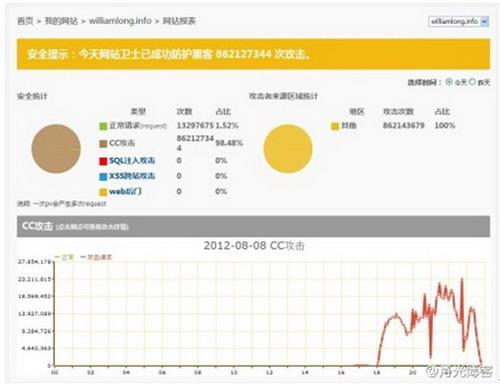This screenshot has width=500, height=386.
Task: Click 网站报表 breadcrumb item
Action: pyautogui.click(x=179, y=21)
